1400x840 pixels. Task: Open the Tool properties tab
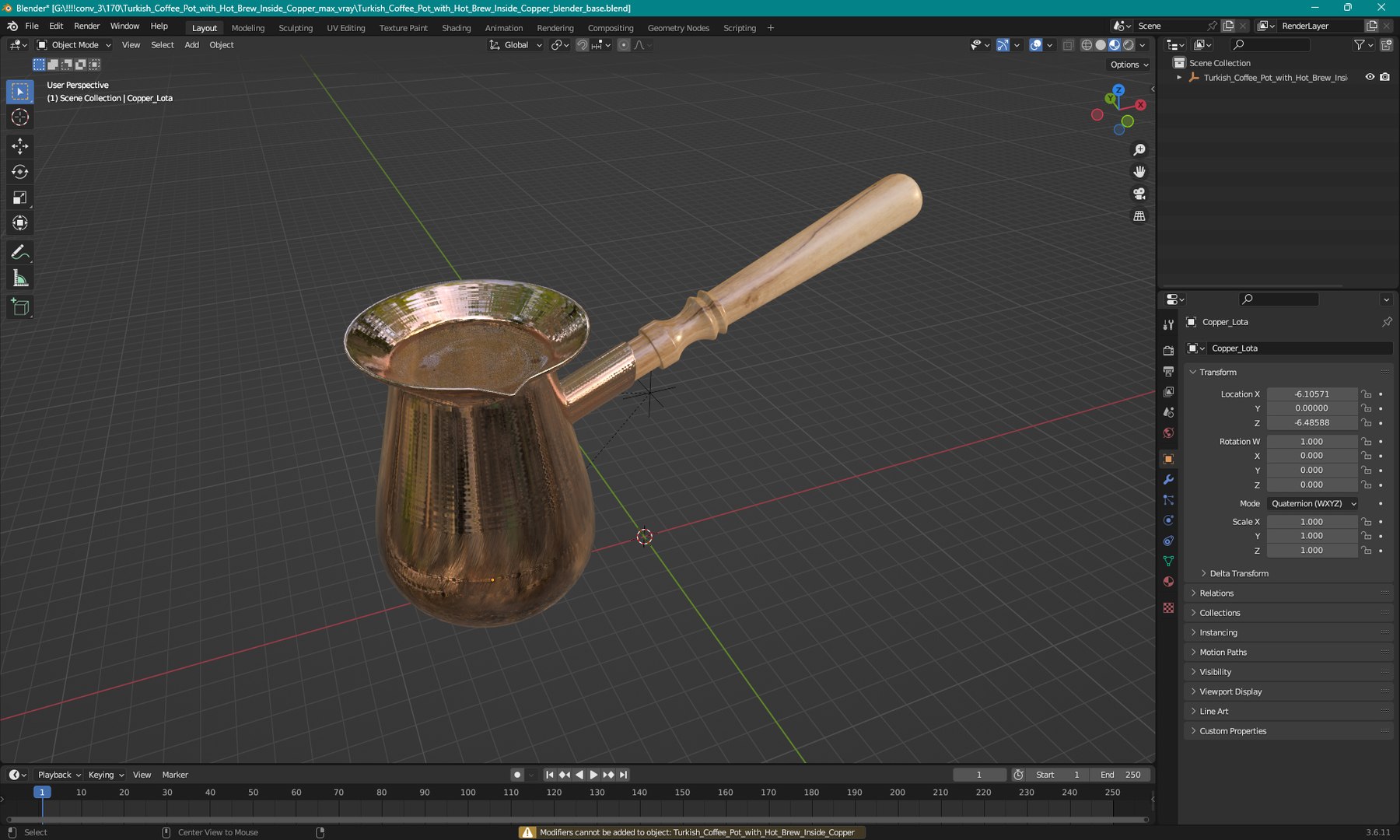(1168, 325)
